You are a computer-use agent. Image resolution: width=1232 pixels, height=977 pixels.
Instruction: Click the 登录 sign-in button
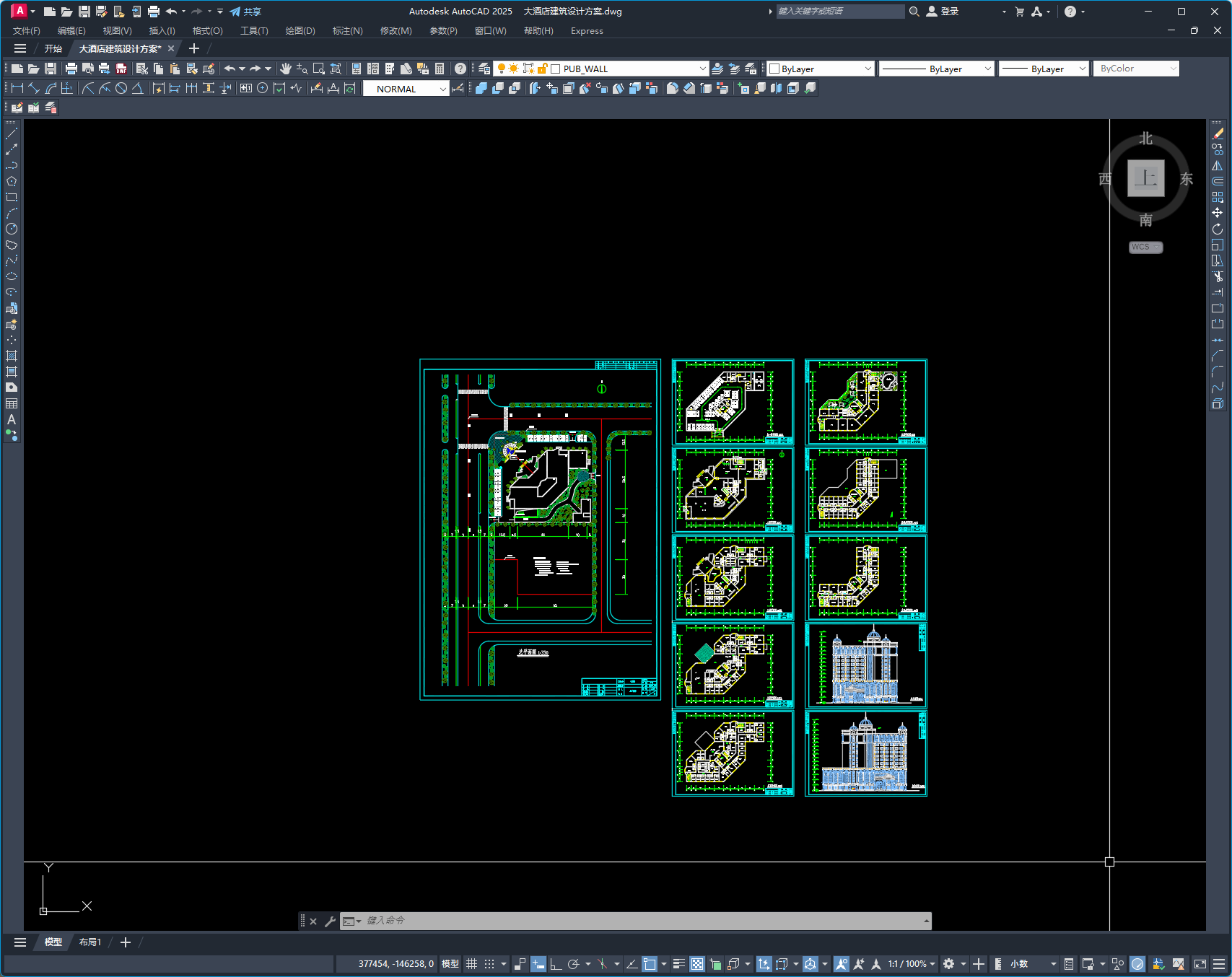(943, 12)
